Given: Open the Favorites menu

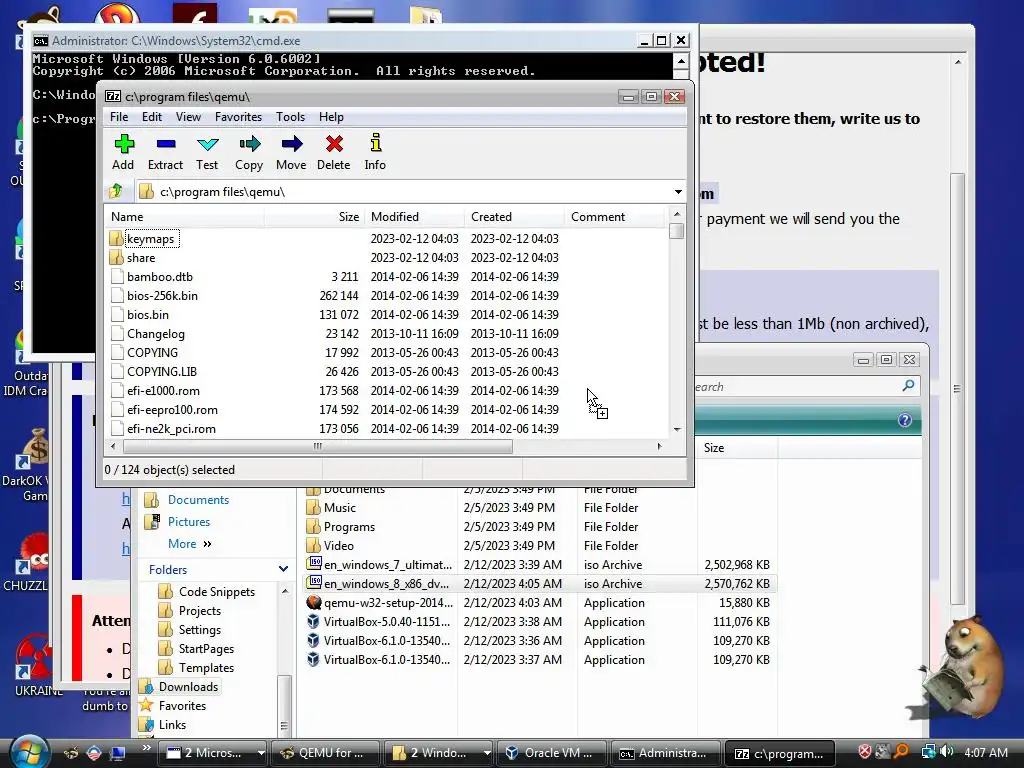Looking at the screenshot, I should point(238,117).
